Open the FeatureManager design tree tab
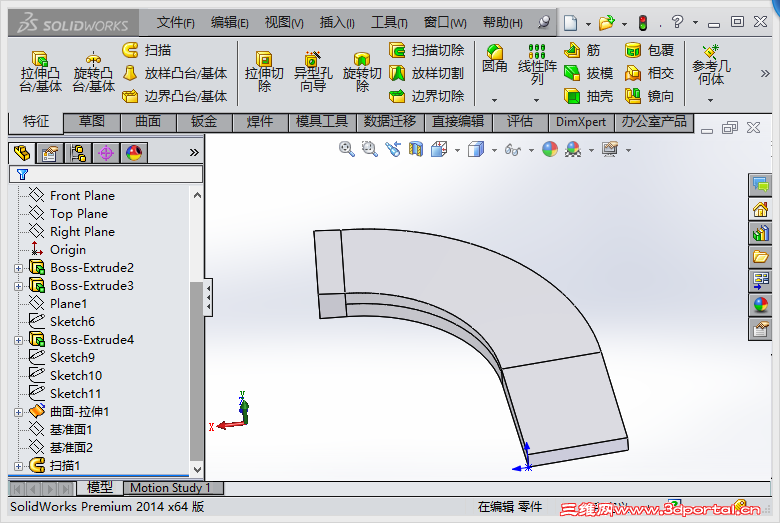The height and width of the screenshot is (523, 780). (22, 153)
